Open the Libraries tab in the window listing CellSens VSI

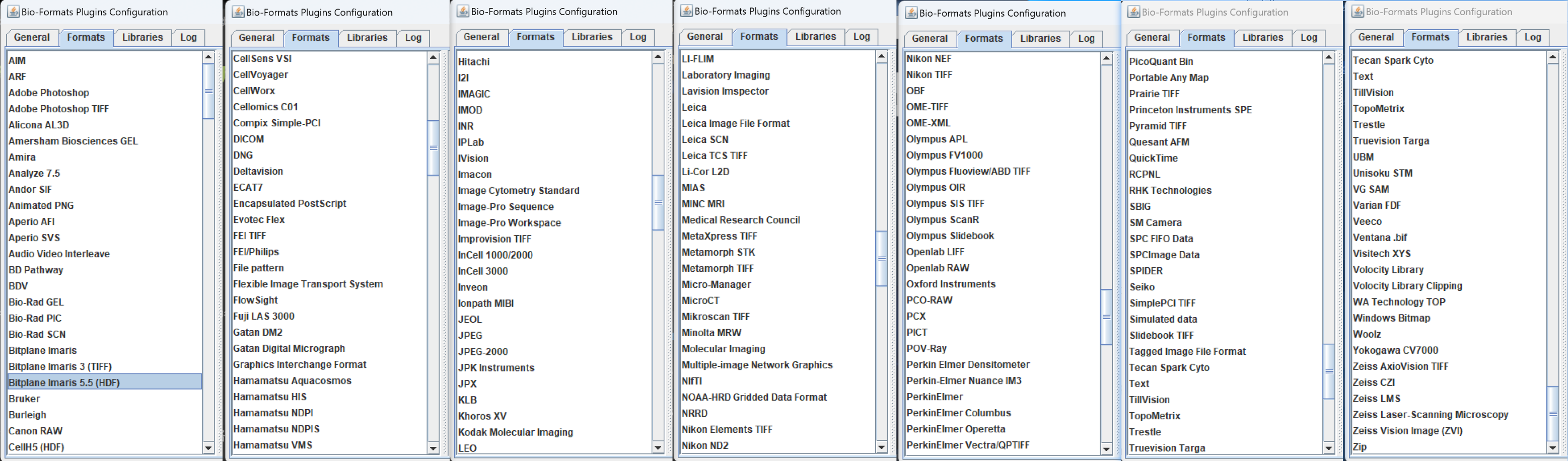[x=367, y=38]
